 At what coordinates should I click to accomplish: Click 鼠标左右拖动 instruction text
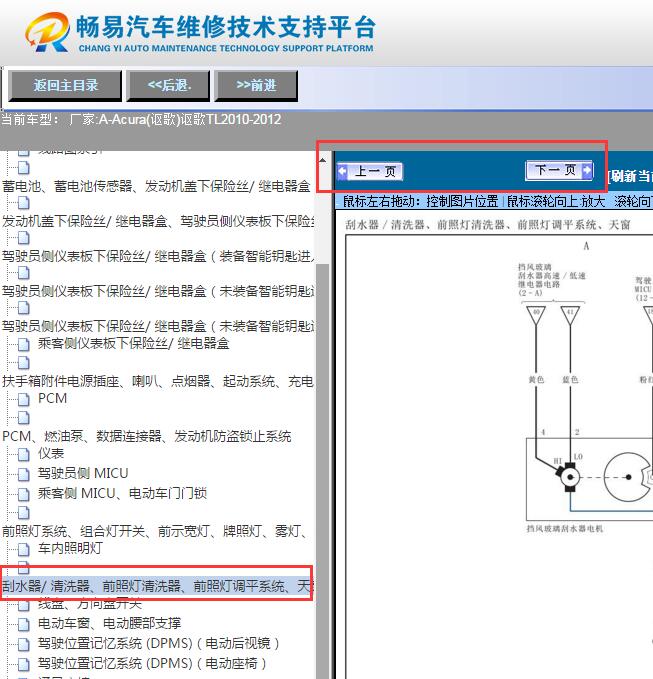[x=420, y=201]
